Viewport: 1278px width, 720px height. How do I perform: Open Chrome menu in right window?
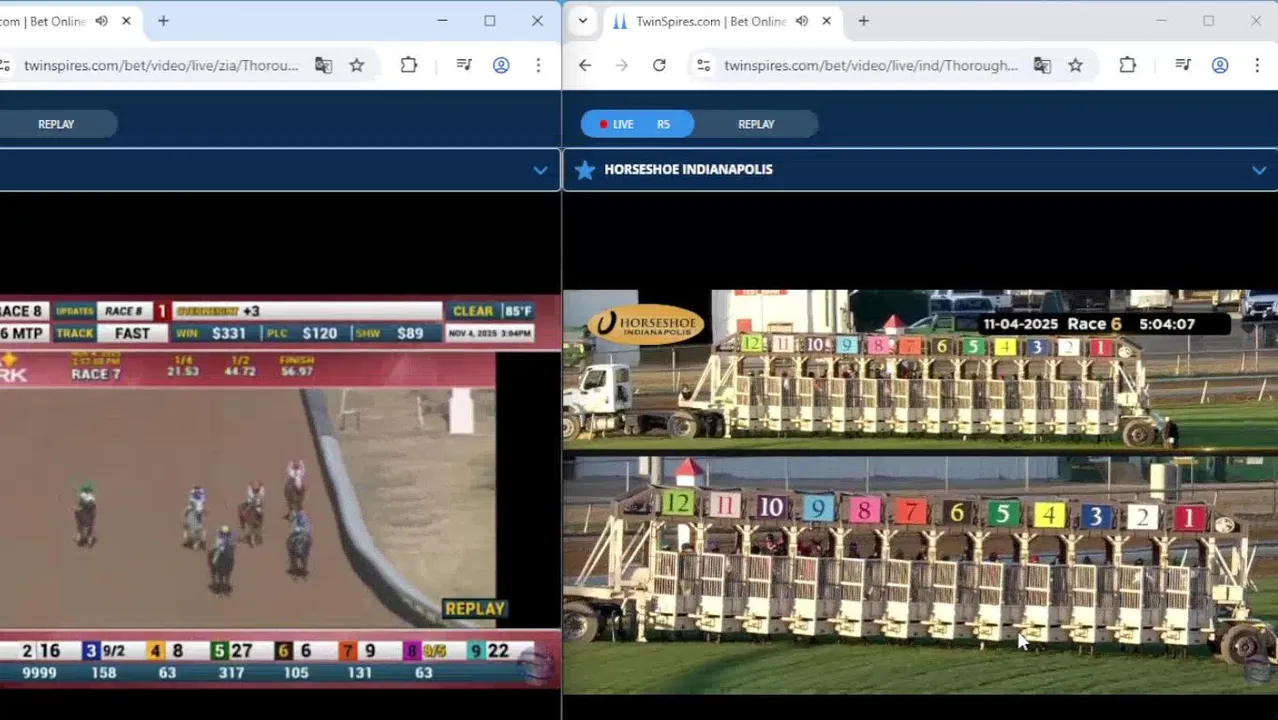tap(1257, 65)
